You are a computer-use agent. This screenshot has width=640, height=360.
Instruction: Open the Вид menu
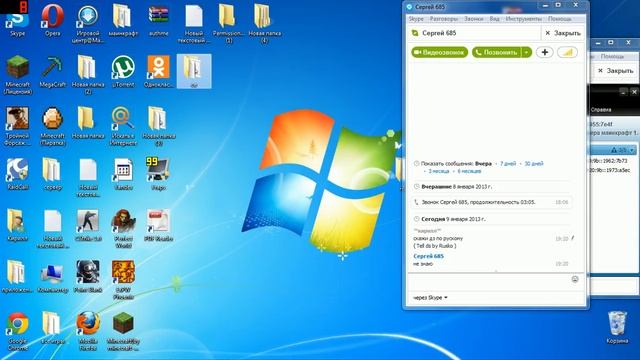[494, 19]
